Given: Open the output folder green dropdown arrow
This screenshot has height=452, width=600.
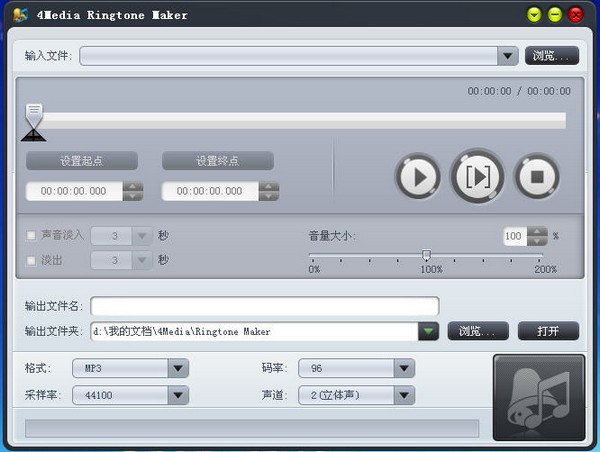Looking at the screenshot, I should (x=428, y=331).
